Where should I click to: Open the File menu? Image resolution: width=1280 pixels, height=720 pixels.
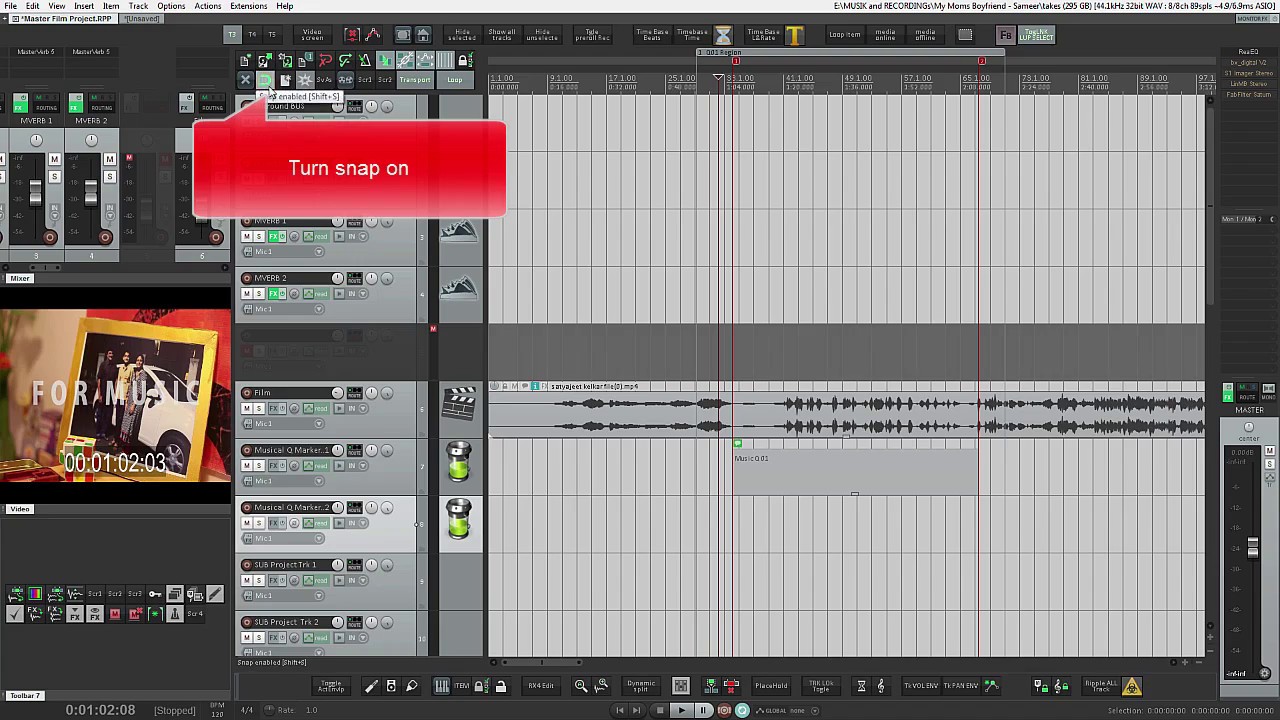(x=10, y=6)
